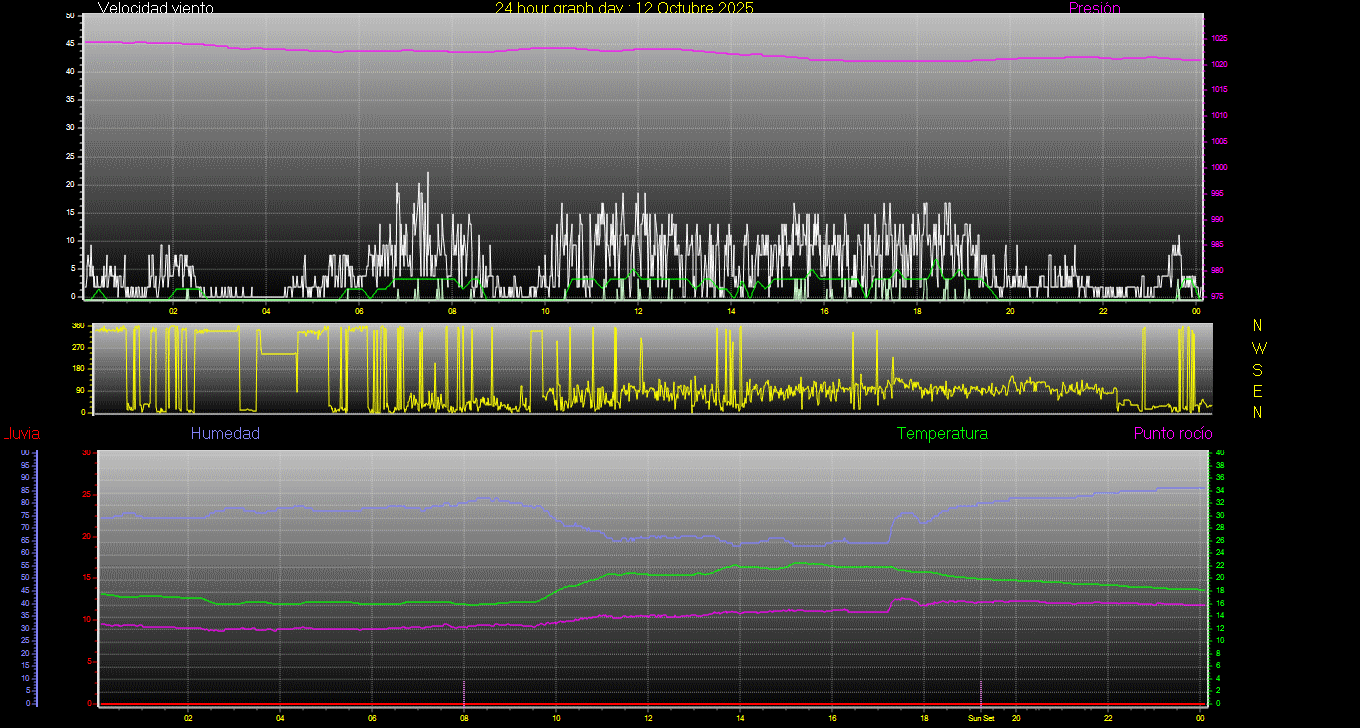The image size is (1360, 728).
Task: Click the 360 tick on wind direction axis
Action: 78,326
